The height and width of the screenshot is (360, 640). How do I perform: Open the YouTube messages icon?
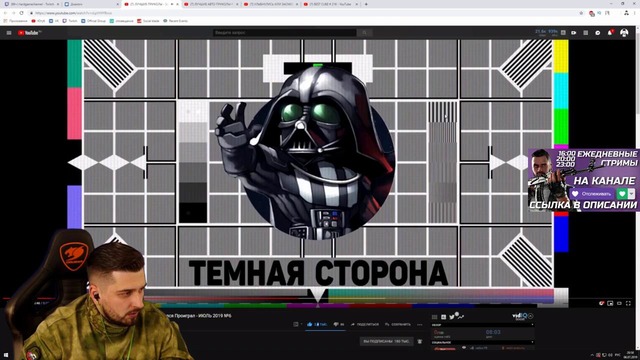[x=598, y=33]
